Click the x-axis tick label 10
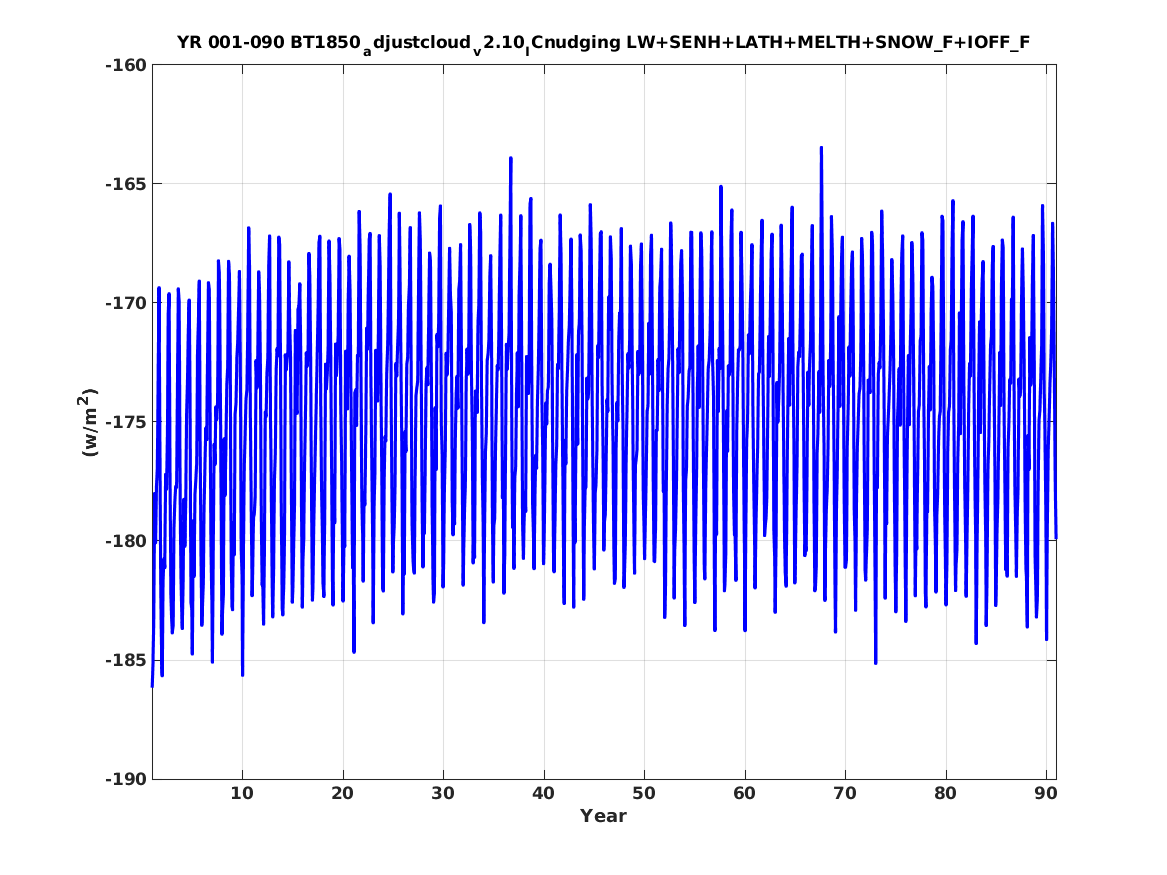1167x875 pixels. (242, 794)
